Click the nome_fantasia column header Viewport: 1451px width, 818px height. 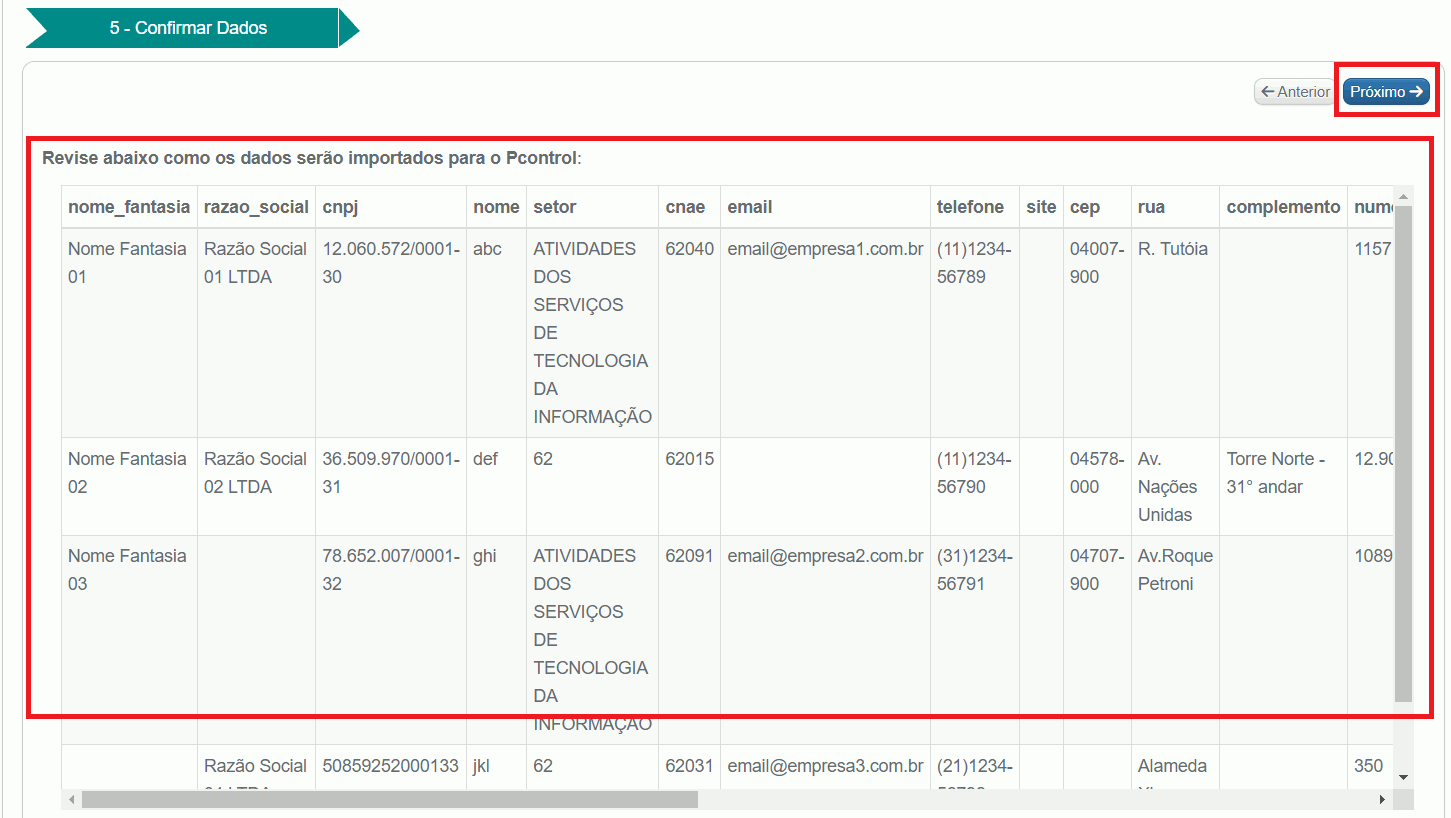(x=129, y=207)
